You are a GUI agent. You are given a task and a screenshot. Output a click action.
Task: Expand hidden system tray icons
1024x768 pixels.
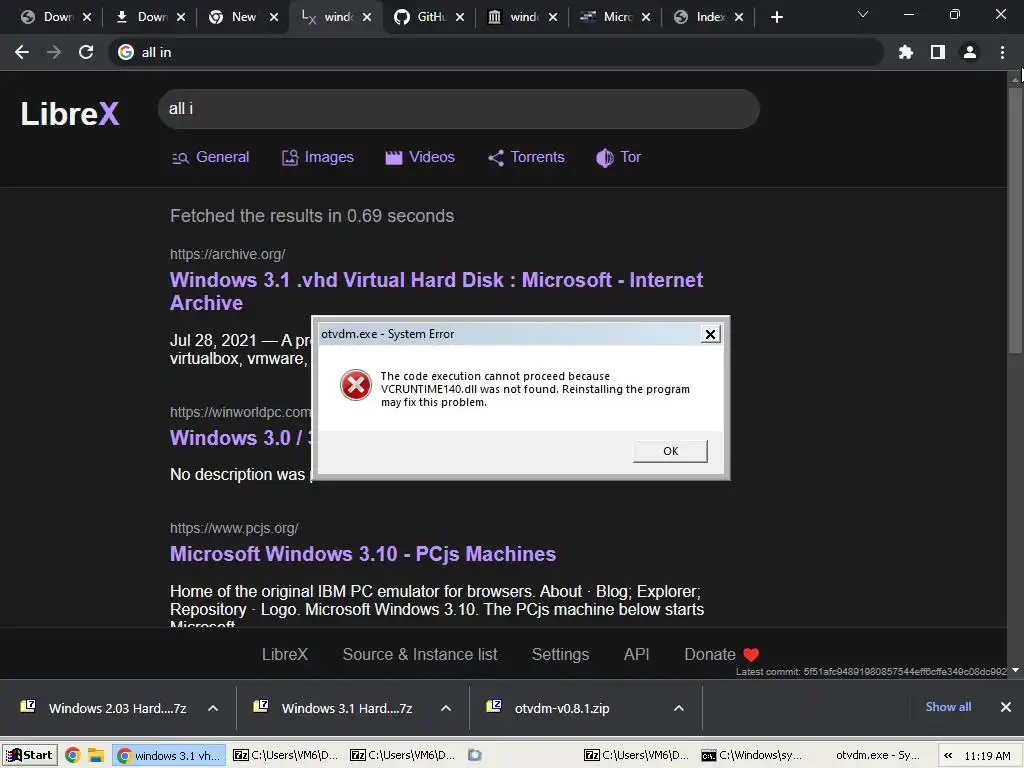click(948, 756)
